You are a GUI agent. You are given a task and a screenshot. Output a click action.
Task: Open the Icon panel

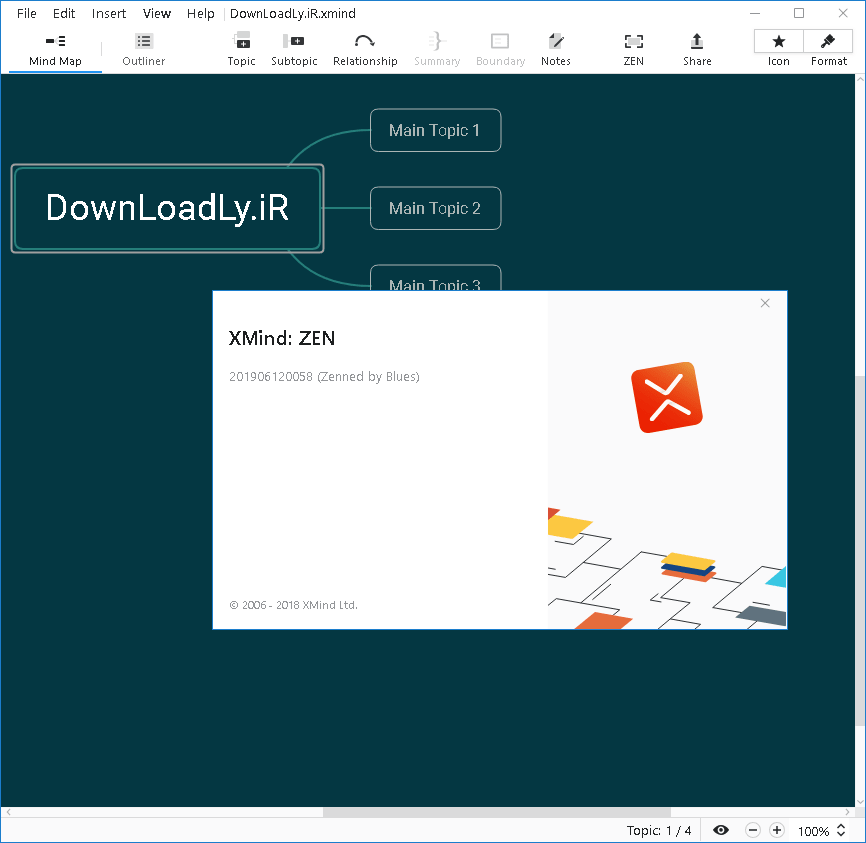pyautogui.click(x=778, y=49)
